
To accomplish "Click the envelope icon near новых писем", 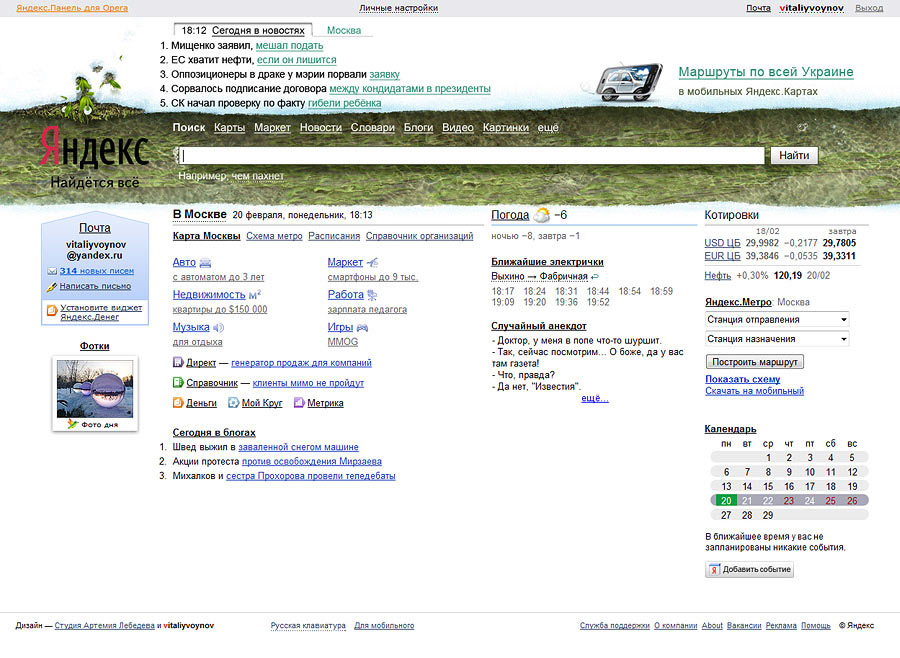I will pos(54,270).
